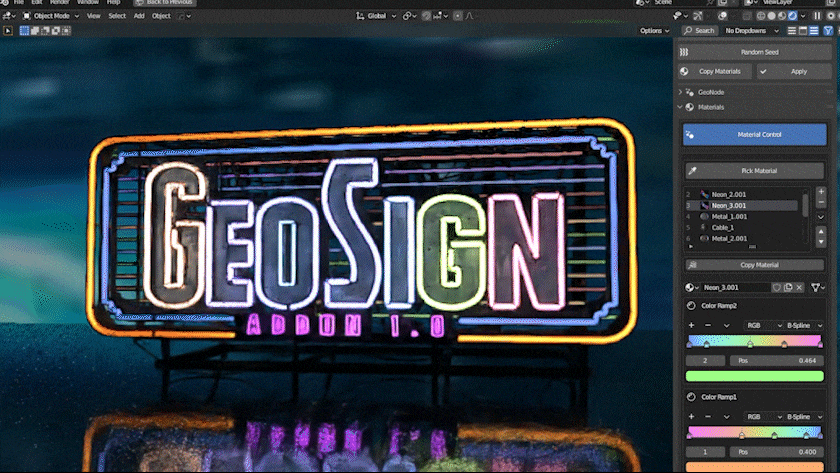Collapse the Materials panel section
The image size is (840, 473).
681,107
